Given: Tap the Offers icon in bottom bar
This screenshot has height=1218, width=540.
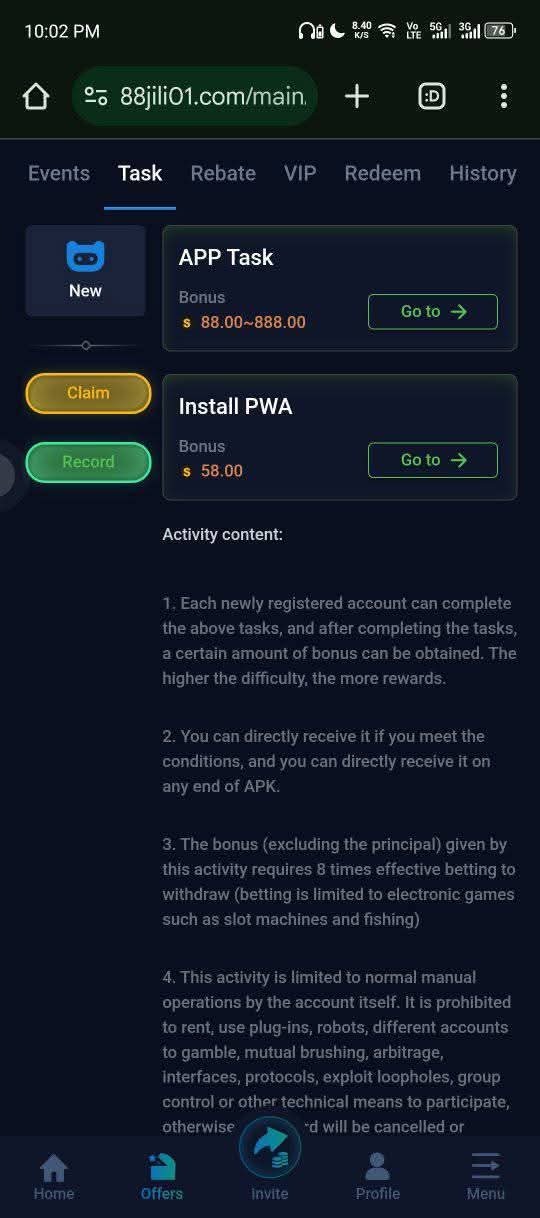Looking at the screenshot, I should pos(162,1167).
